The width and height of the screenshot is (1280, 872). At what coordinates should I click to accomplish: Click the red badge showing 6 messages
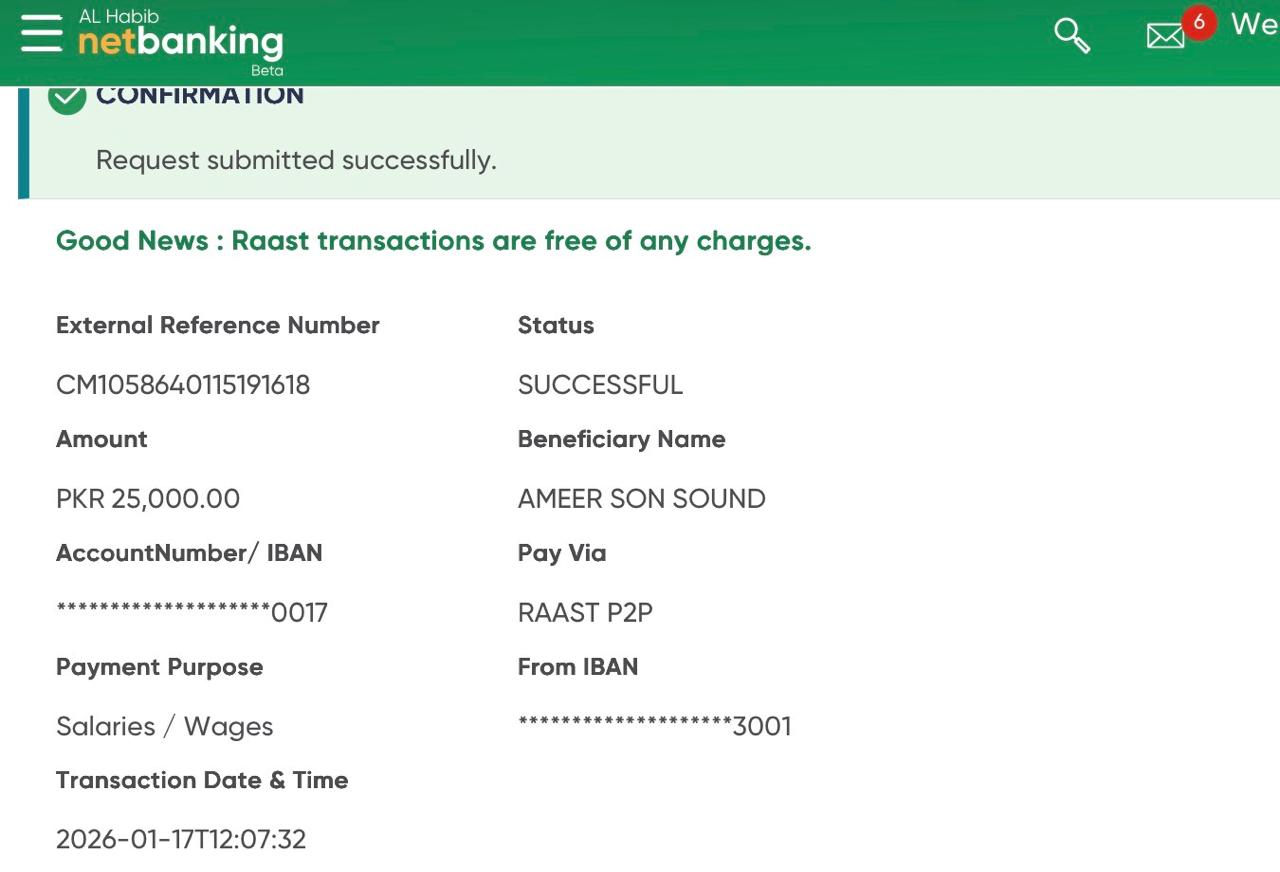click(1198, 22)
